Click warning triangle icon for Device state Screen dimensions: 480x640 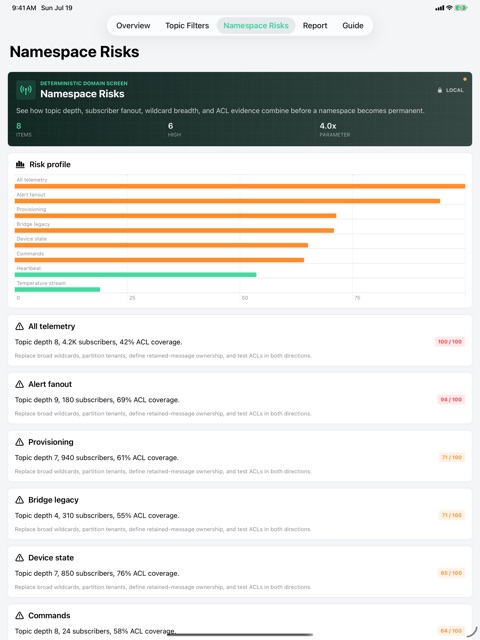pyautogui.click(x=20, y=558)
